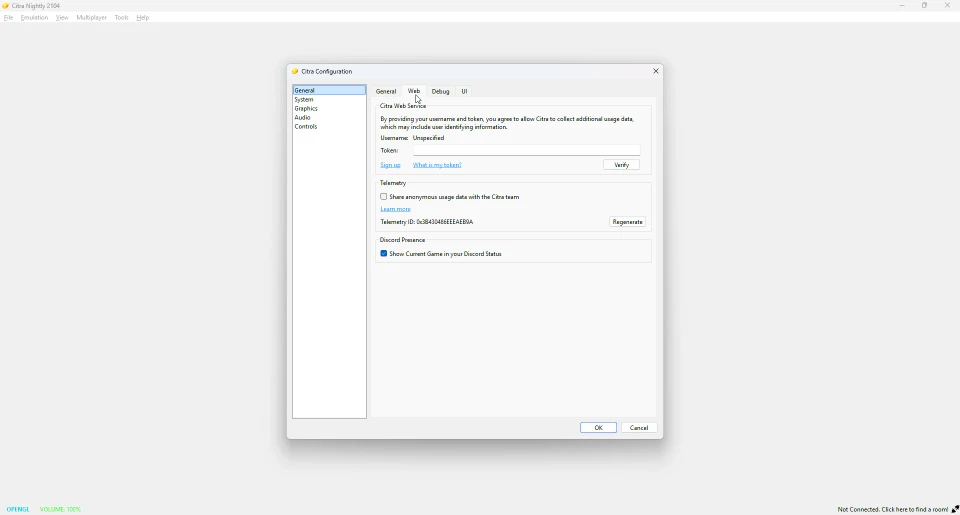Screen dimensions: 960x515
Task: Enable sharing anonymous usage data checkbox
Action: 384,197
